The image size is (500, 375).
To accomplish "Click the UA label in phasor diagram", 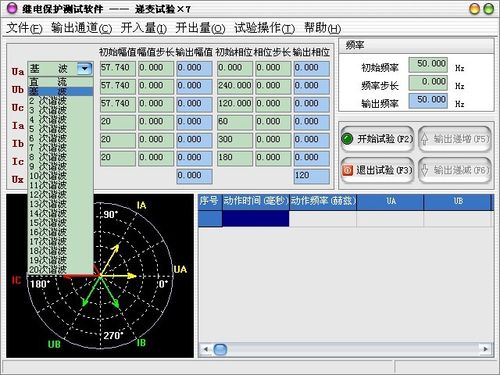I will click(180, 269).
